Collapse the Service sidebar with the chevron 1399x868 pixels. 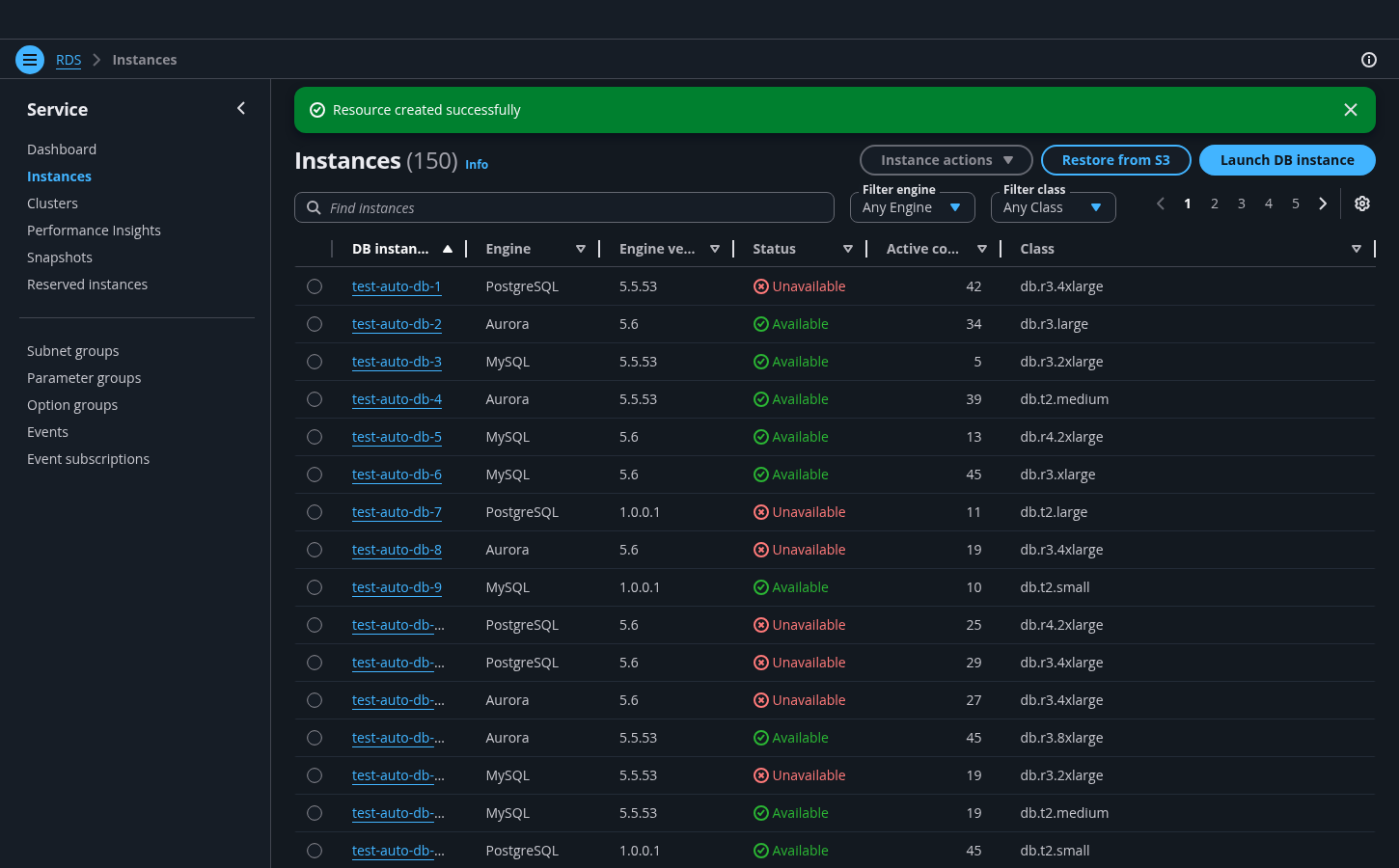point(241,109)
